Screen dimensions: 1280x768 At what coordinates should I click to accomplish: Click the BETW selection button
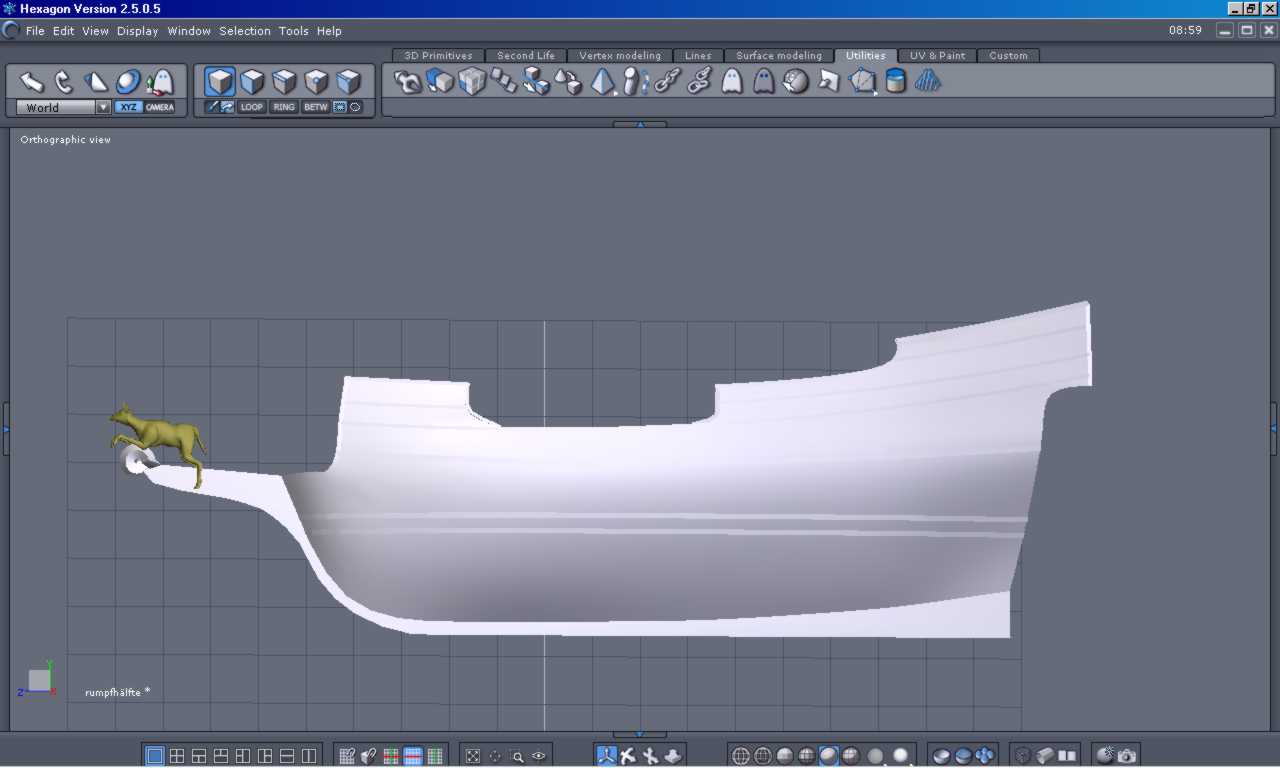coord(316,107)
